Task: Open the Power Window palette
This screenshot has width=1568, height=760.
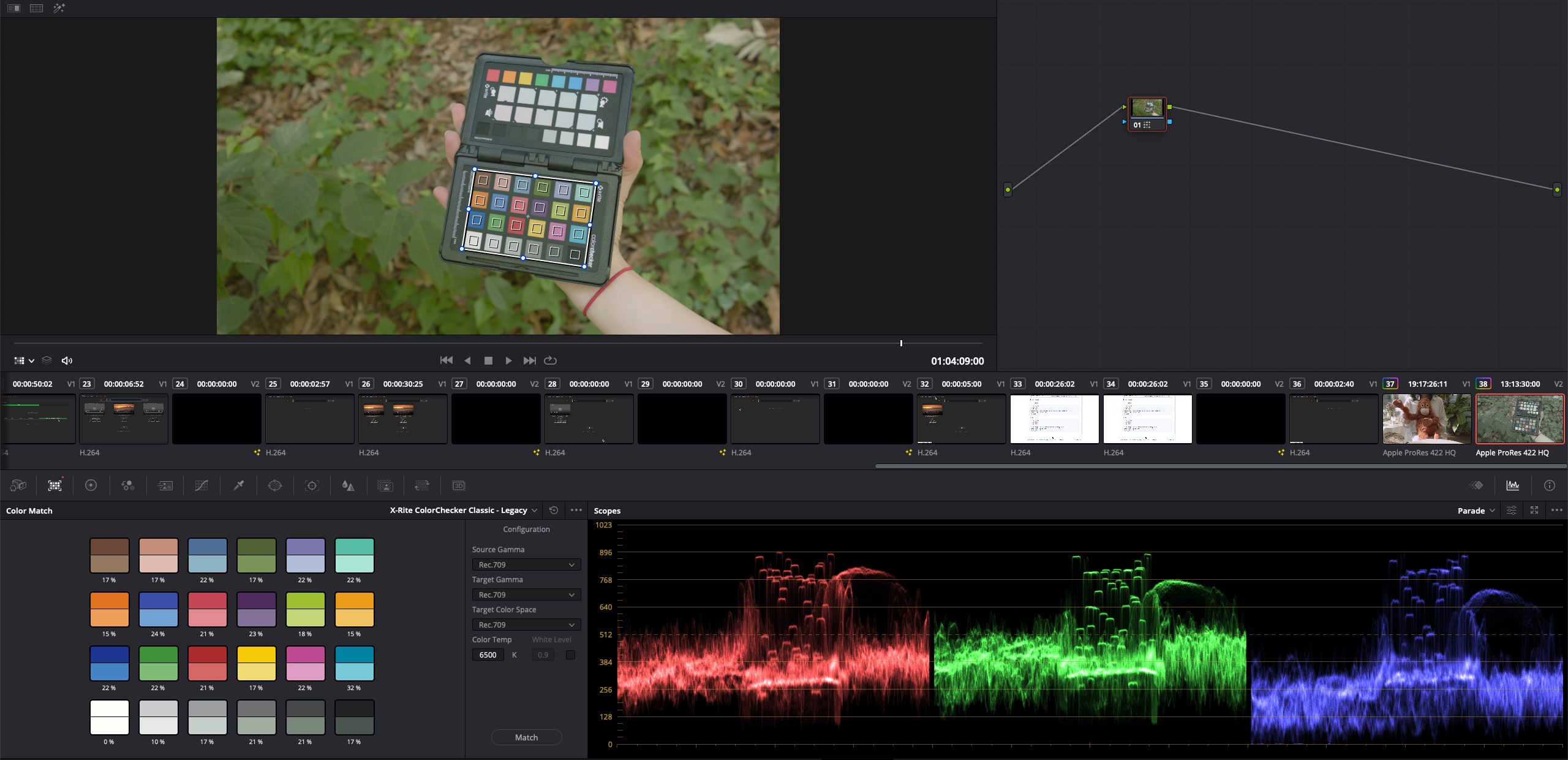Action: pyautogui.click(x=275, y=485)
